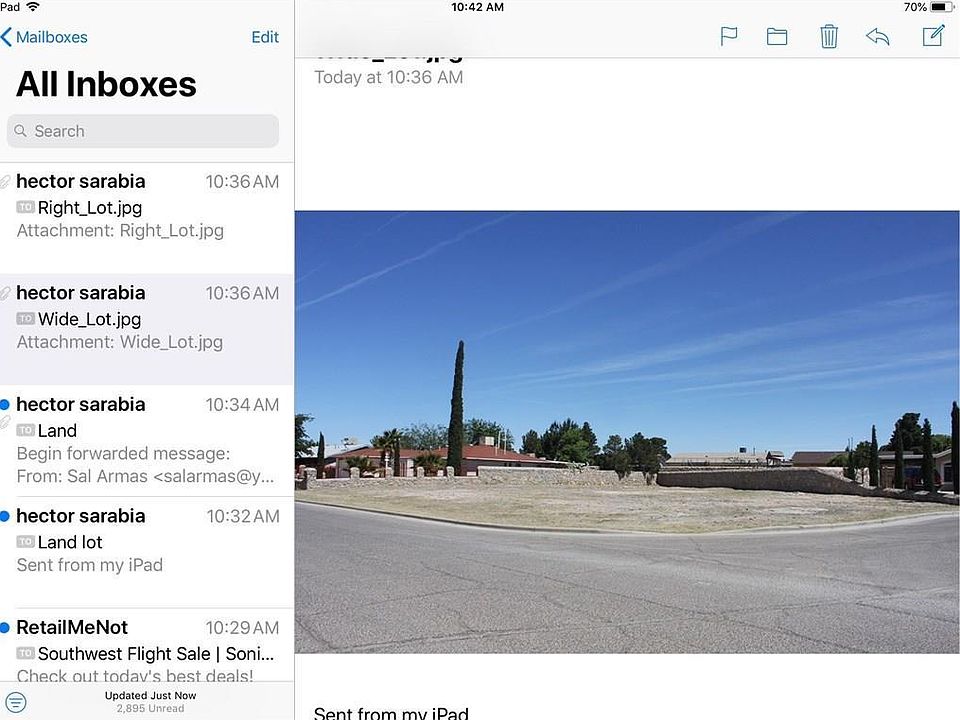Viewport: 960px width, 720px height.
Task: Click the 'Today at 10:36 AM' timestamp
Action: (x=389, y=77)
